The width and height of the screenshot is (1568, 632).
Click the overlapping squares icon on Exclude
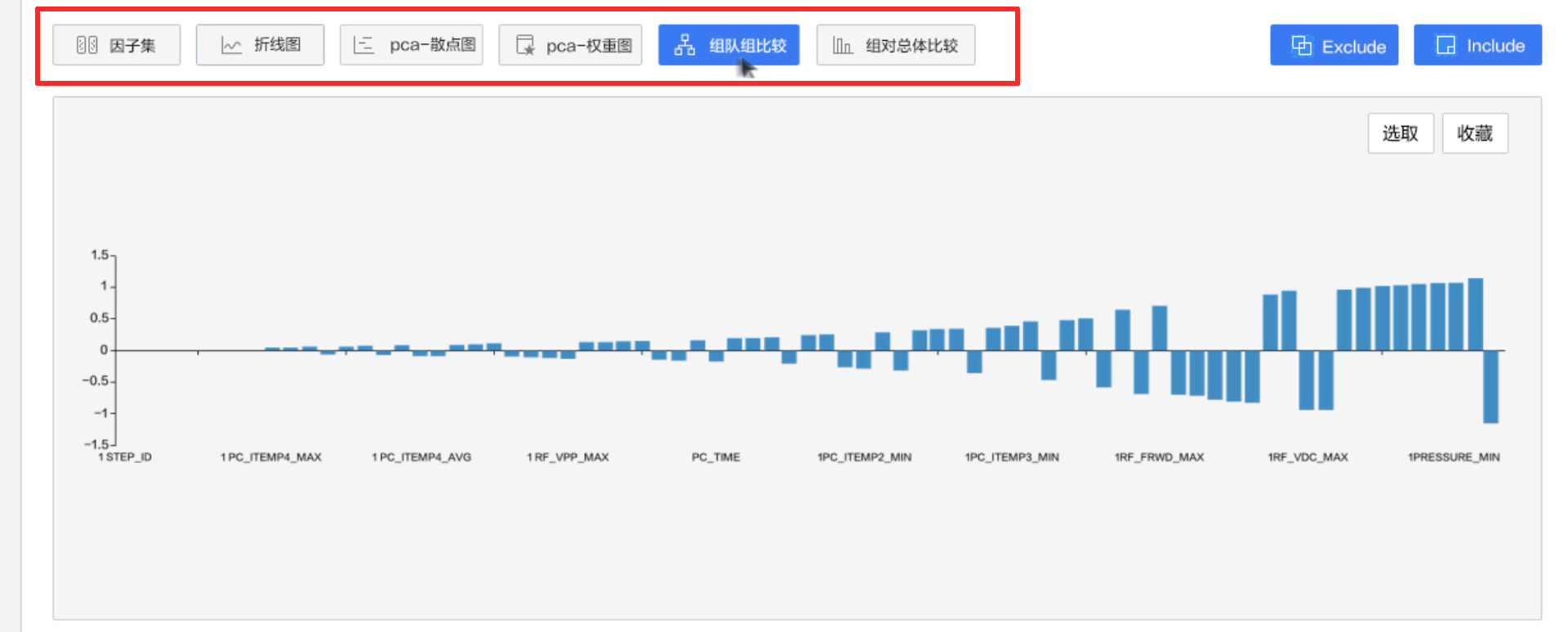click(1301, 46)
